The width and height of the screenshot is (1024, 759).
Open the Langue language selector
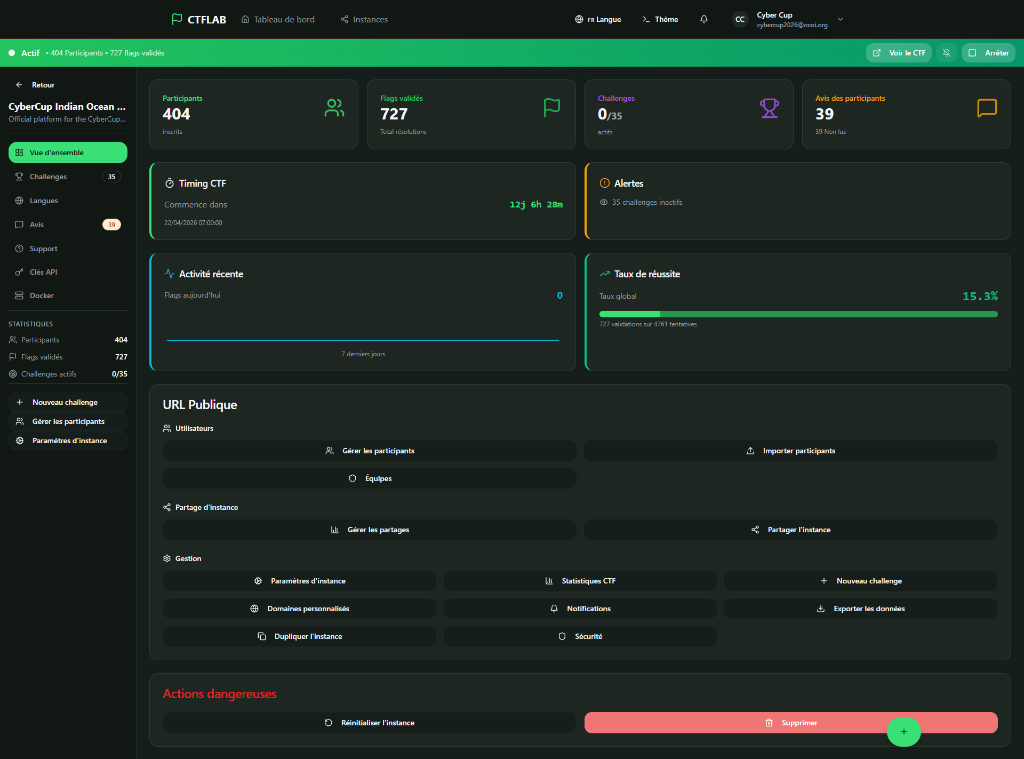[x=598, y=20]
